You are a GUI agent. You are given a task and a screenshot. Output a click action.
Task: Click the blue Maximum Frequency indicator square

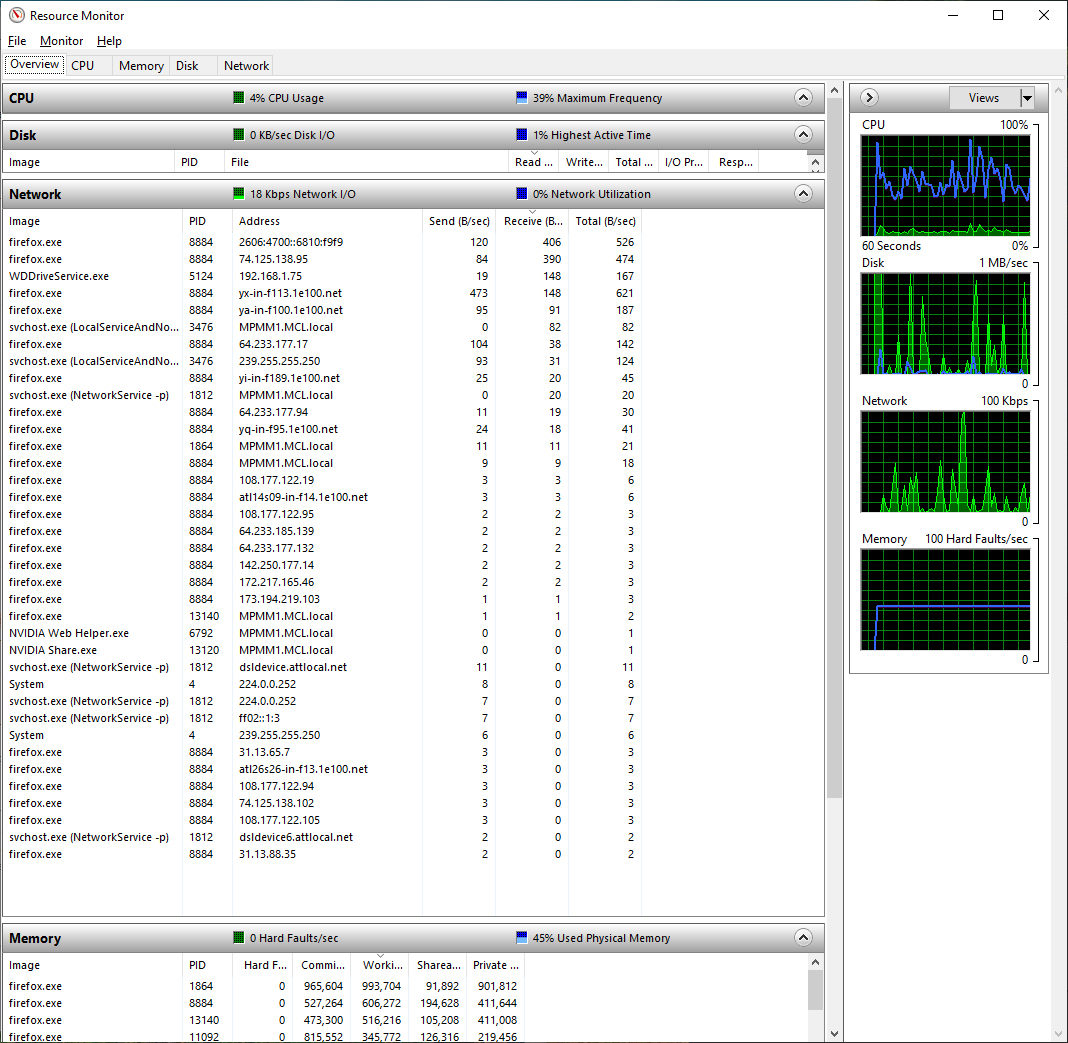point(522,97)
